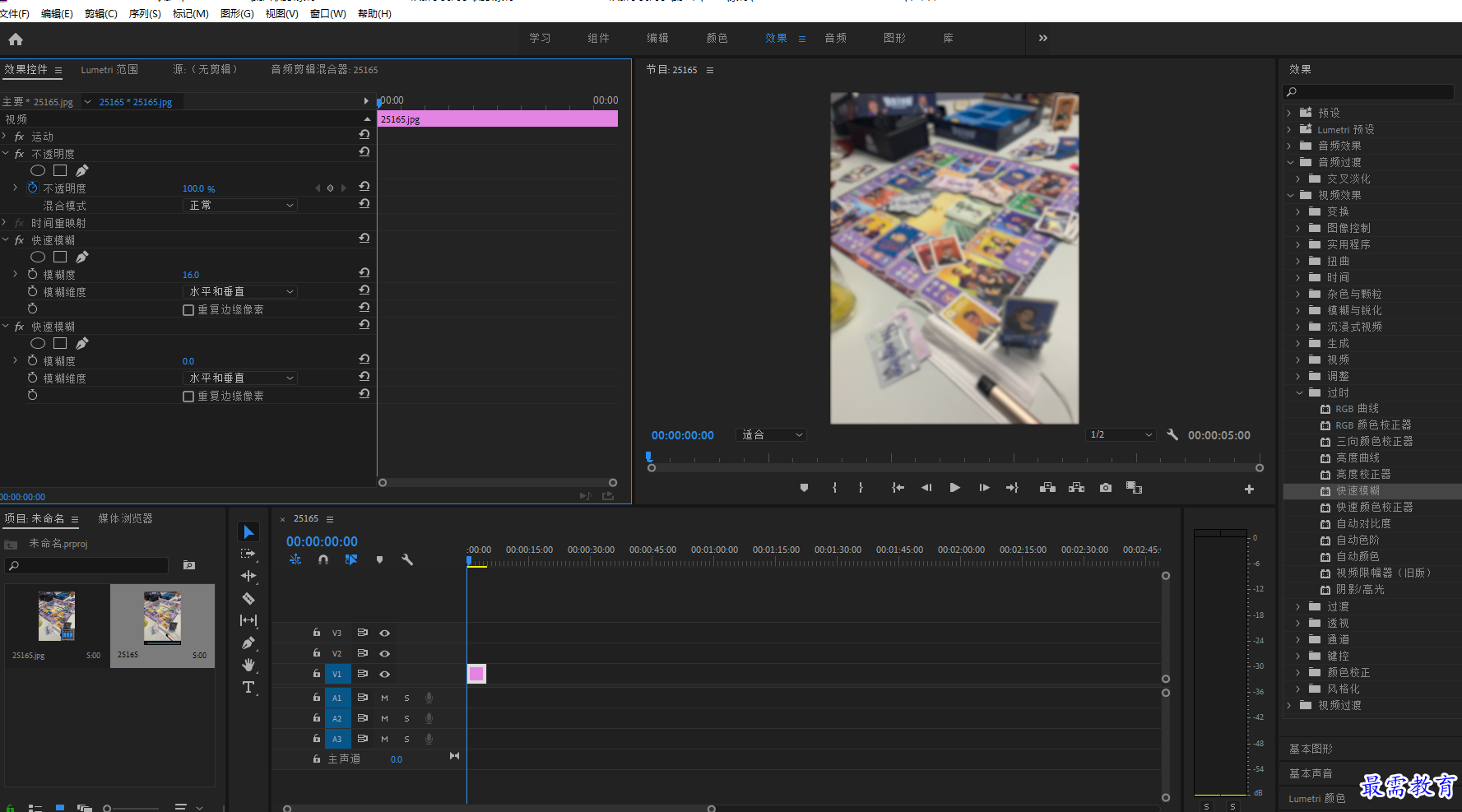Toggle V2 track visibility eye
The image size is (1462, 812).
(x=384, y=653)
